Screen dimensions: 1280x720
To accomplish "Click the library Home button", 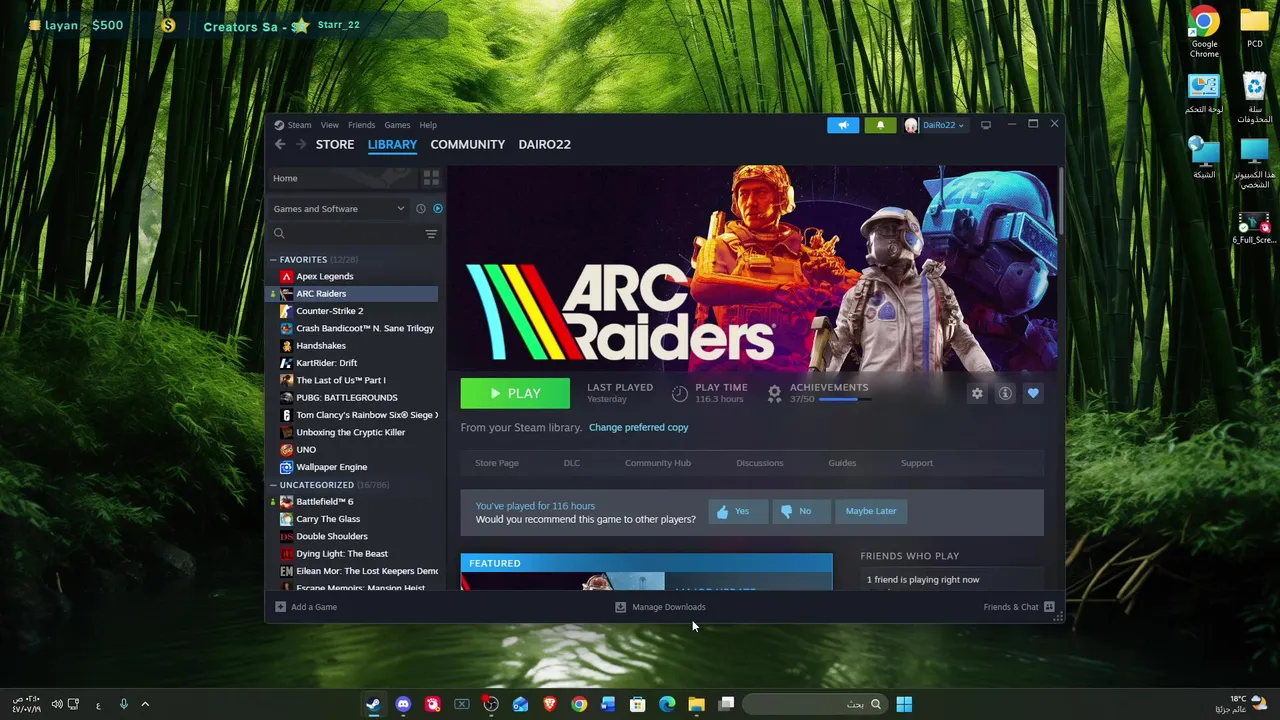I will point(340,178).
